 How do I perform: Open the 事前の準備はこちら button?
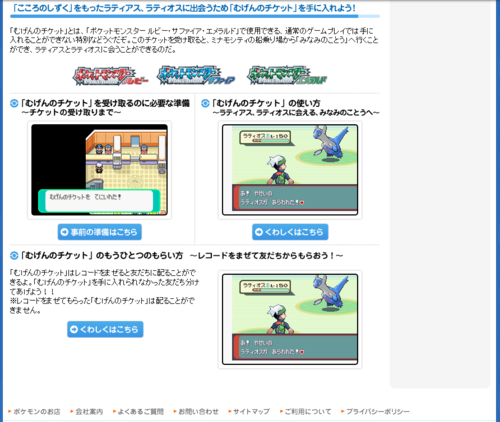[x=100, y=232]
